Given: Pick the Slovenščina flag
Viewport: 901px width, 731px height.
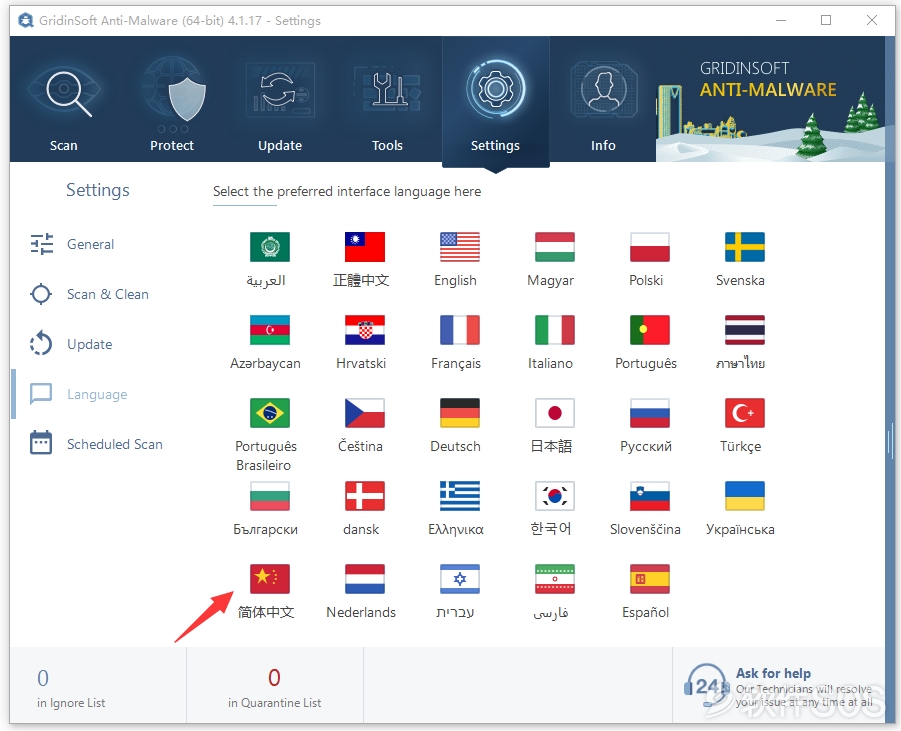Looking at the screenshot, I should 650,496.
